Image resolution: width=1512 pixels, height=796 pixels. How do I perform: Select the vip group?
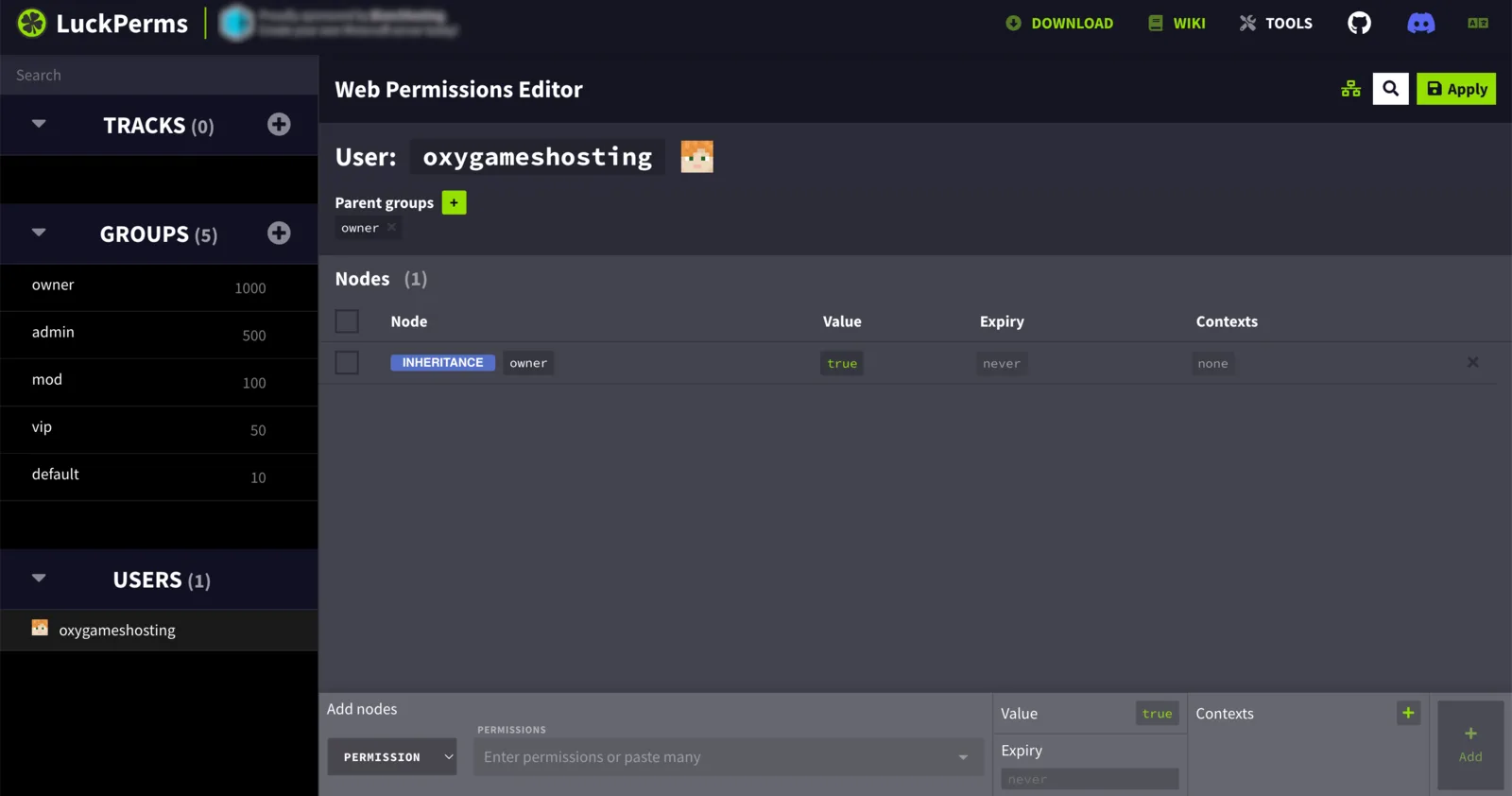tap(159, 428)
